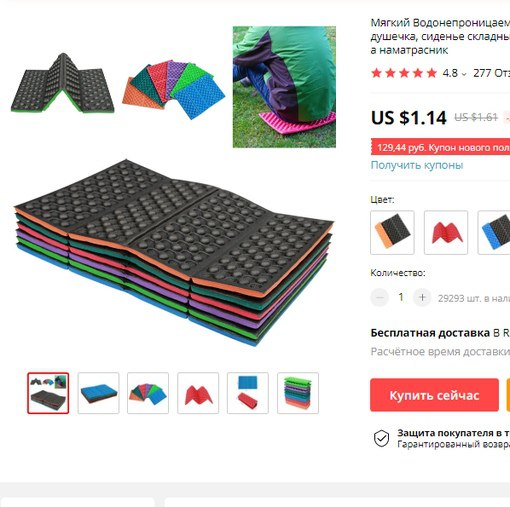Screen dimensions: 510x507
Task: Show the stacked colorful mats thumbnail
Action: point(298,393)
